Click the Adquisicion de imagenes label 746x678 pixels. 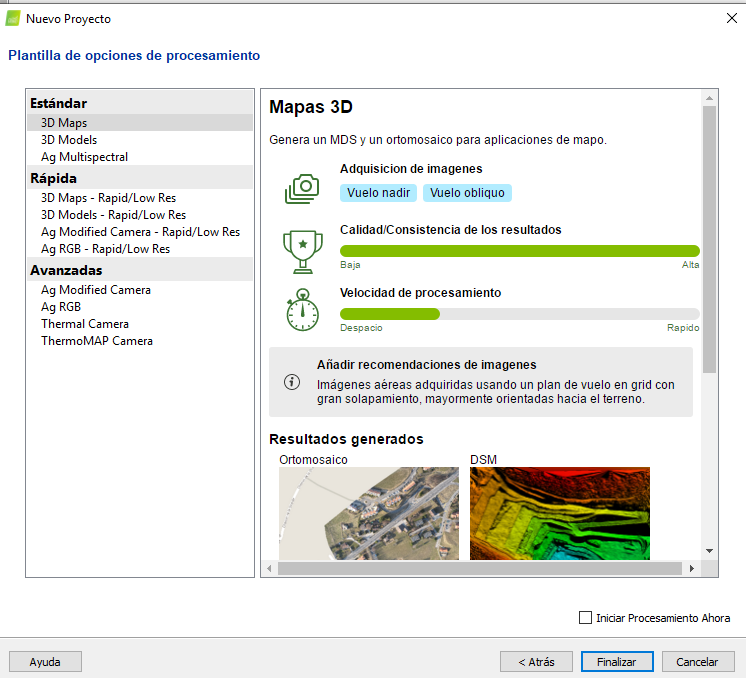(411, 168)
